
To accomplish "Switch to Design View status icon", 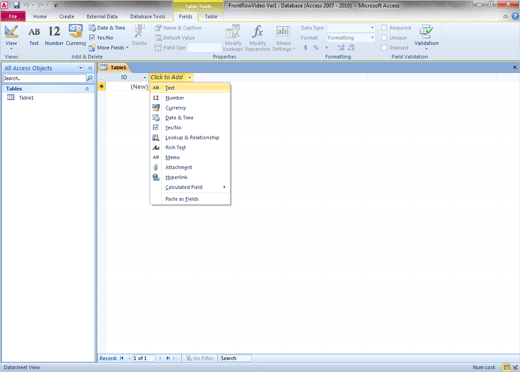I will [515, 367].
